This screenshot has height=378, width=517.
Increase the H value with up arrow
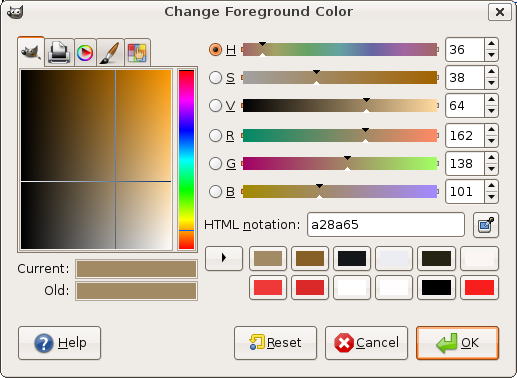491,44
